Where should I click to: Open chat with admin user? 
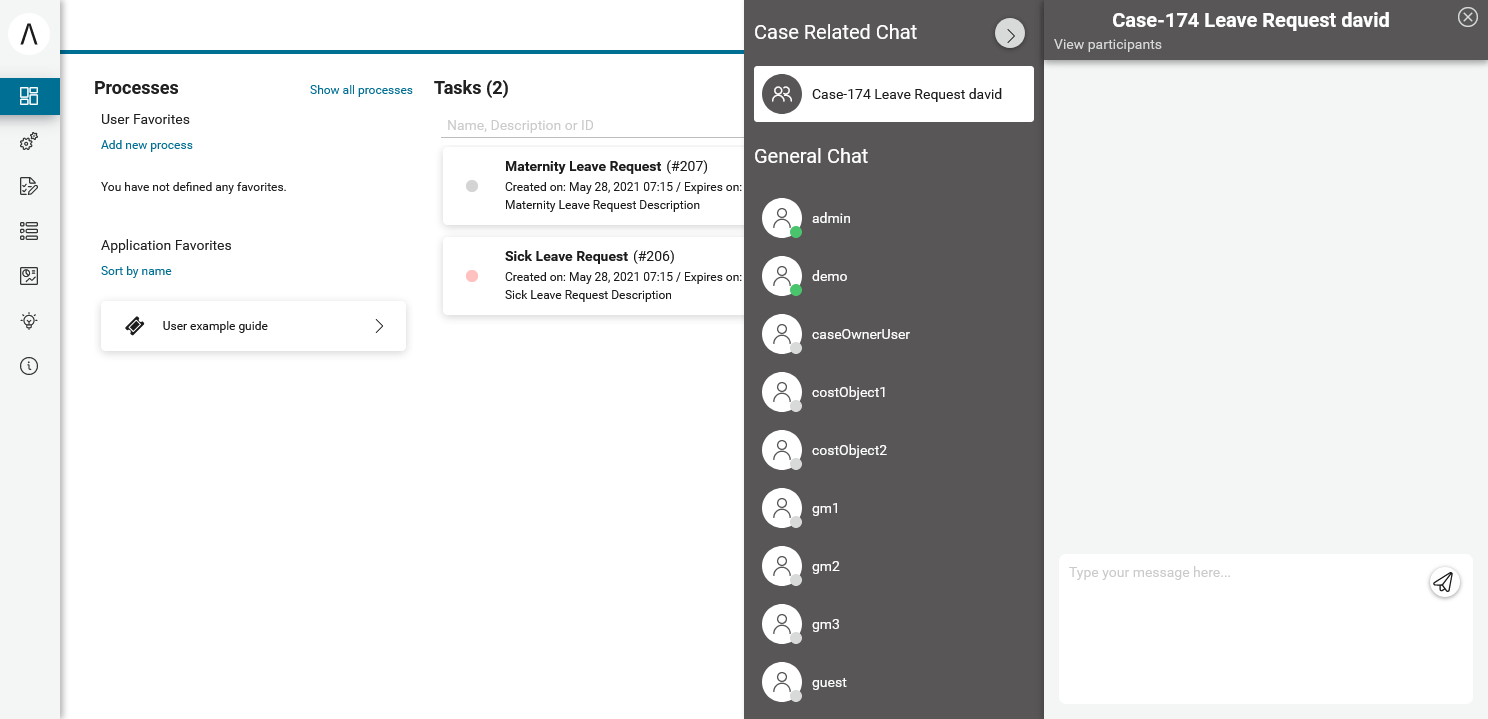coord(831,218)
